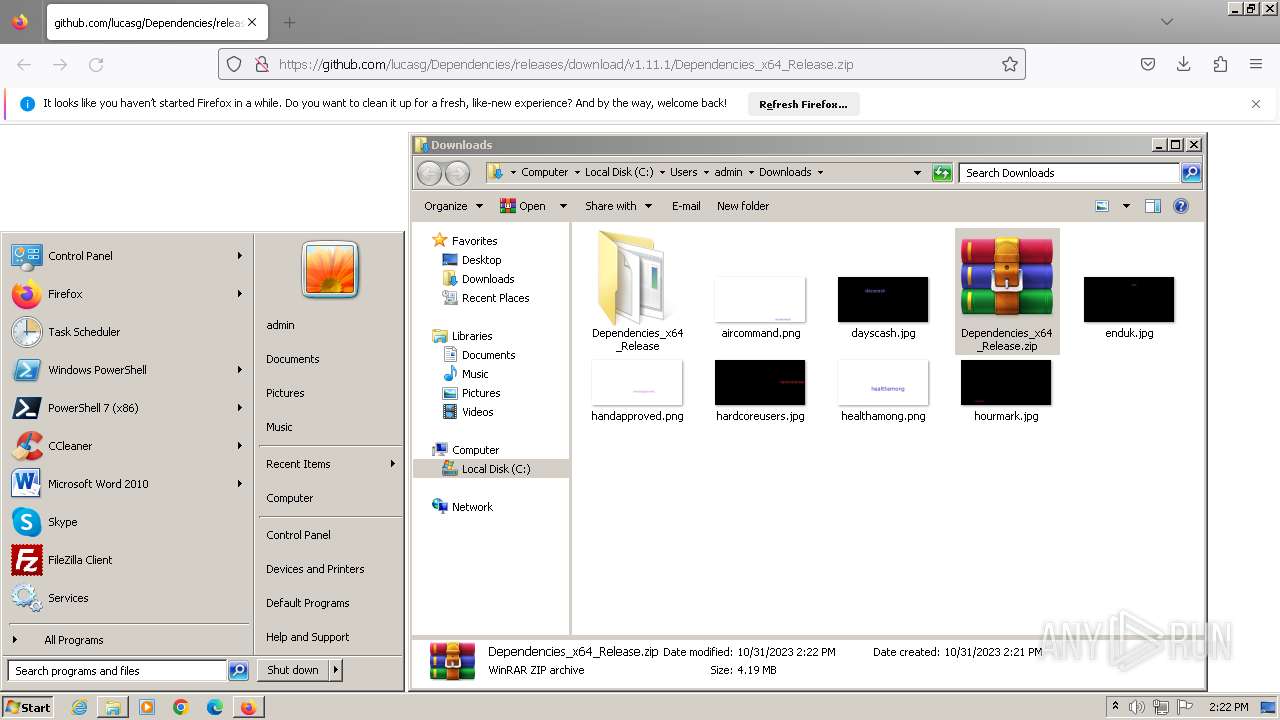Select hardcoreusers.jpg image file
The height and width of the screenshot is (720, 1280).
[760, 391]
